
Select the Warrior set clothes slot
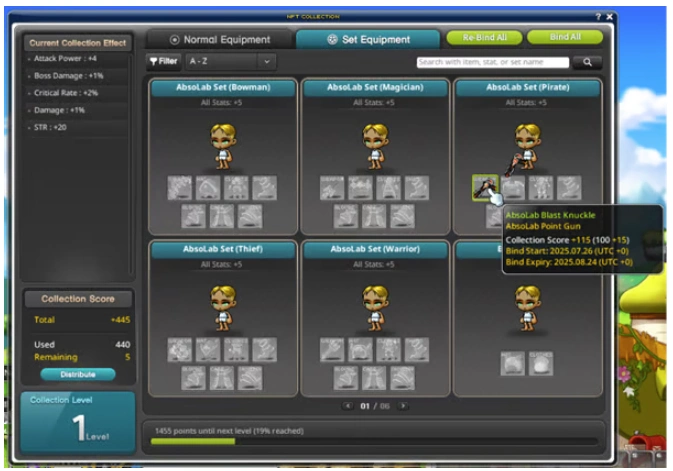point(388,349)
